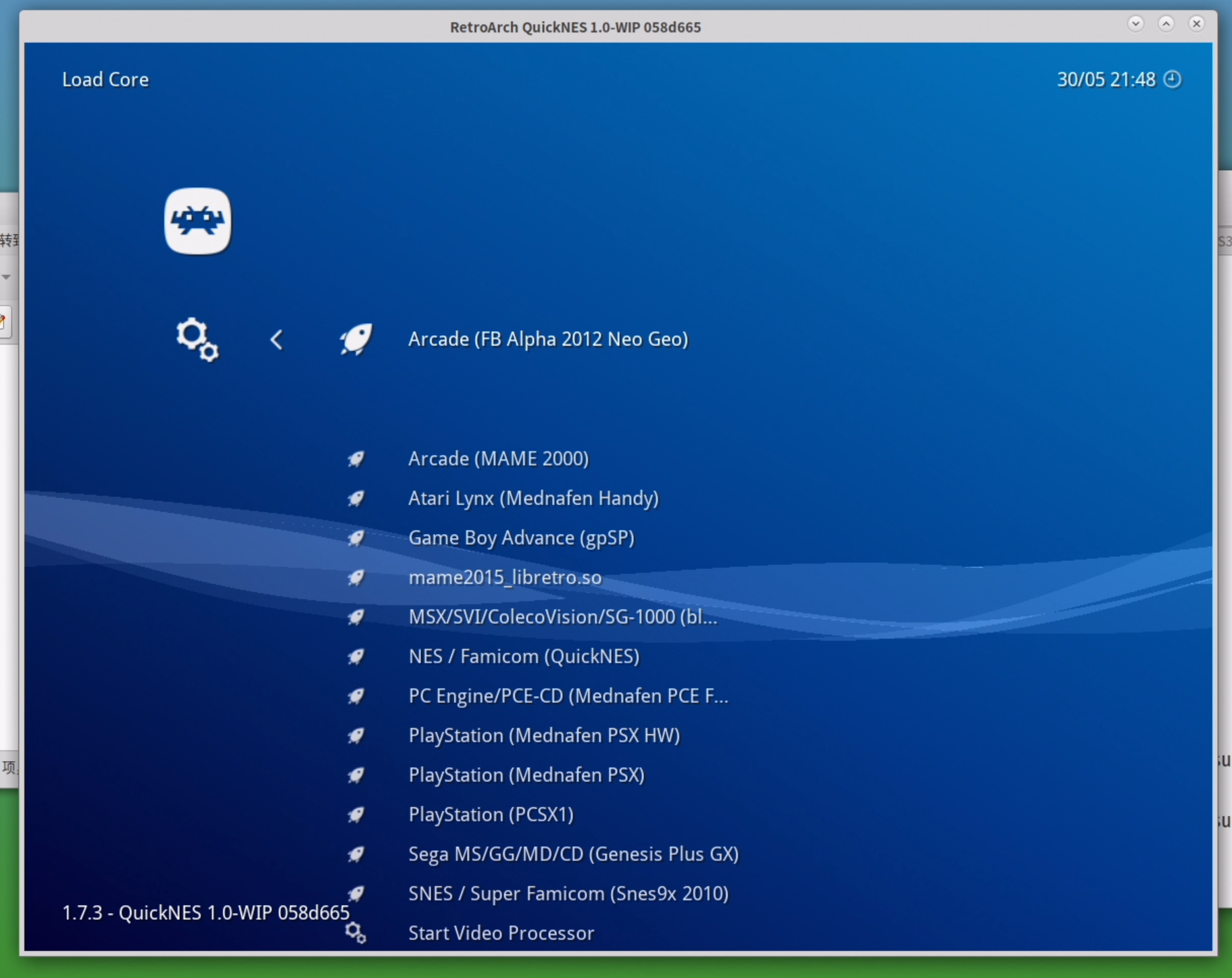This screenshot has width=1232, height=978.
Task: Go back using the left chevron arrow
Action: pyautogui.click(x=276, y=339)
